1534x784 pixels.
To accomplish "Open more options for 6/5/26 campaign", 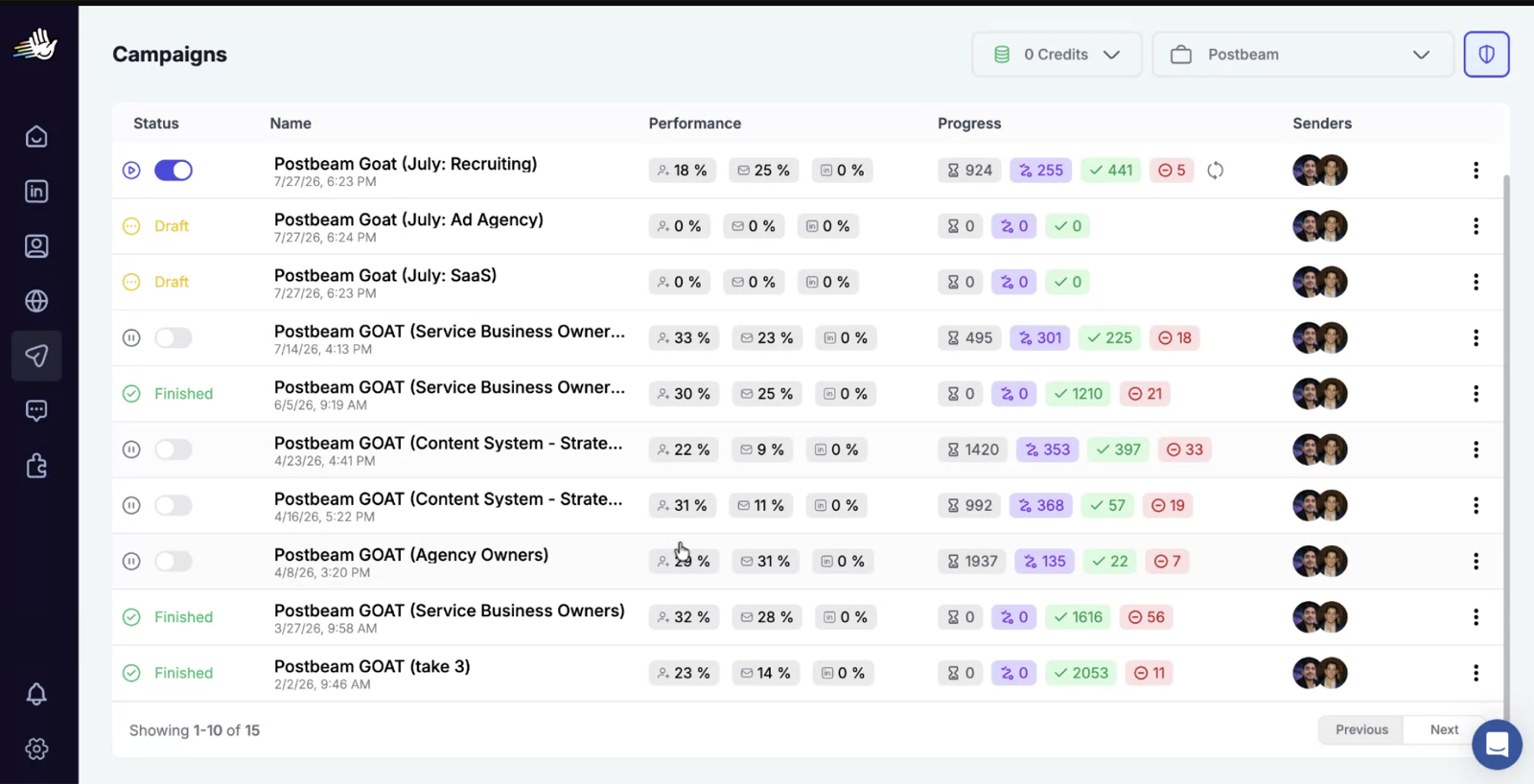I will [1476, 394].
